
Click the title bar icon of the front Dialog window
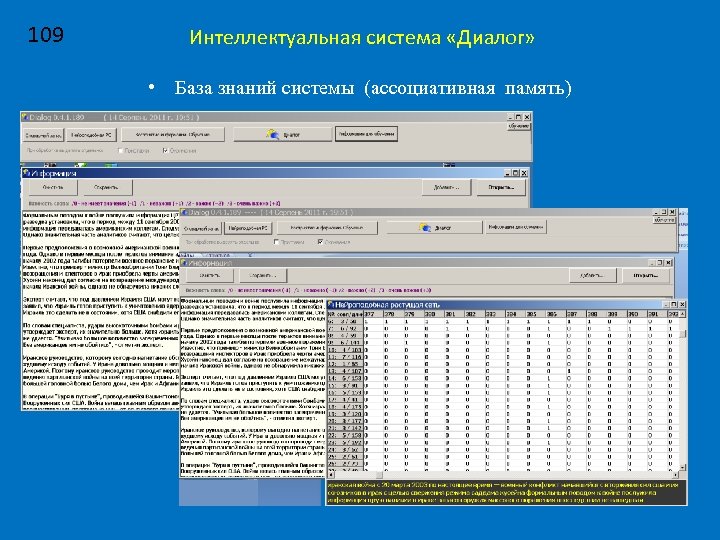tap(184, 212)
